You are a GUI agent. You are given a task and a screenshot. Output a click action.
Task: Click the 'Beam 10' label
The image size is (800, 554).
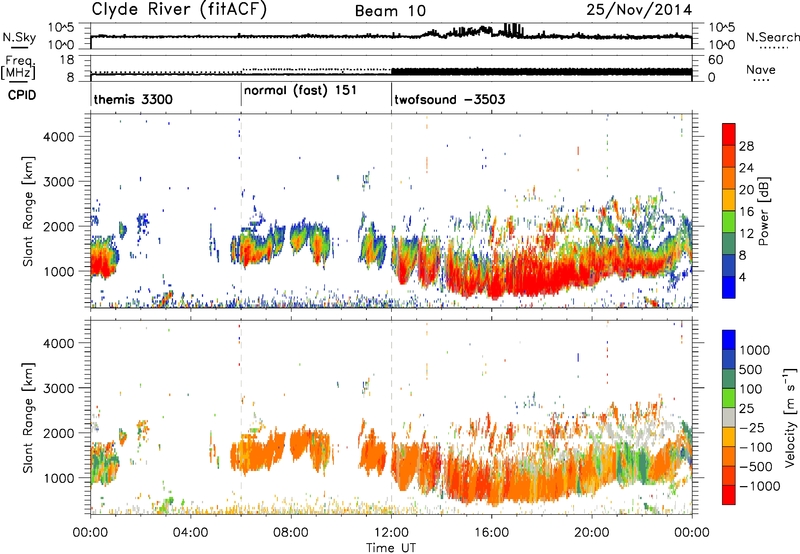click(390, 11)
